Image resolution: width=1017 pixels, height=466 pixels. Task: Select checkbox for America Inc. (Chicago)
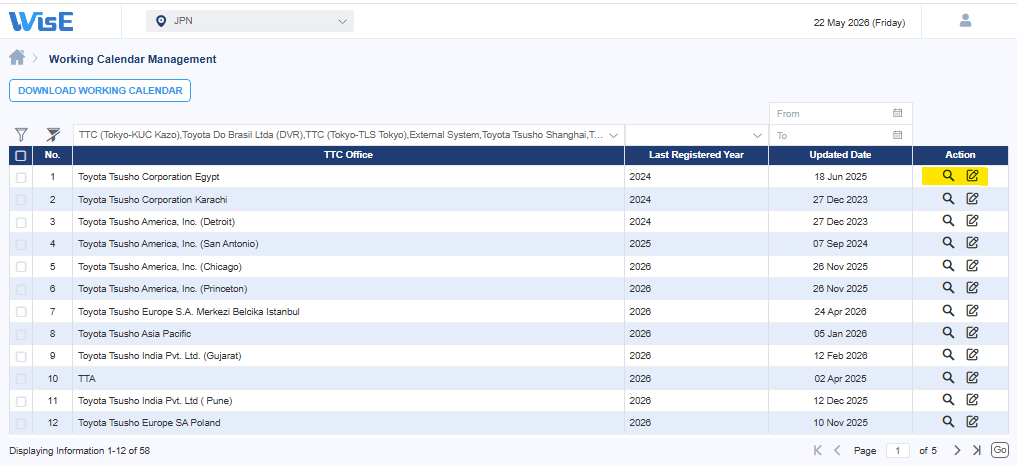pyautogui.click(x=21, y=267)
